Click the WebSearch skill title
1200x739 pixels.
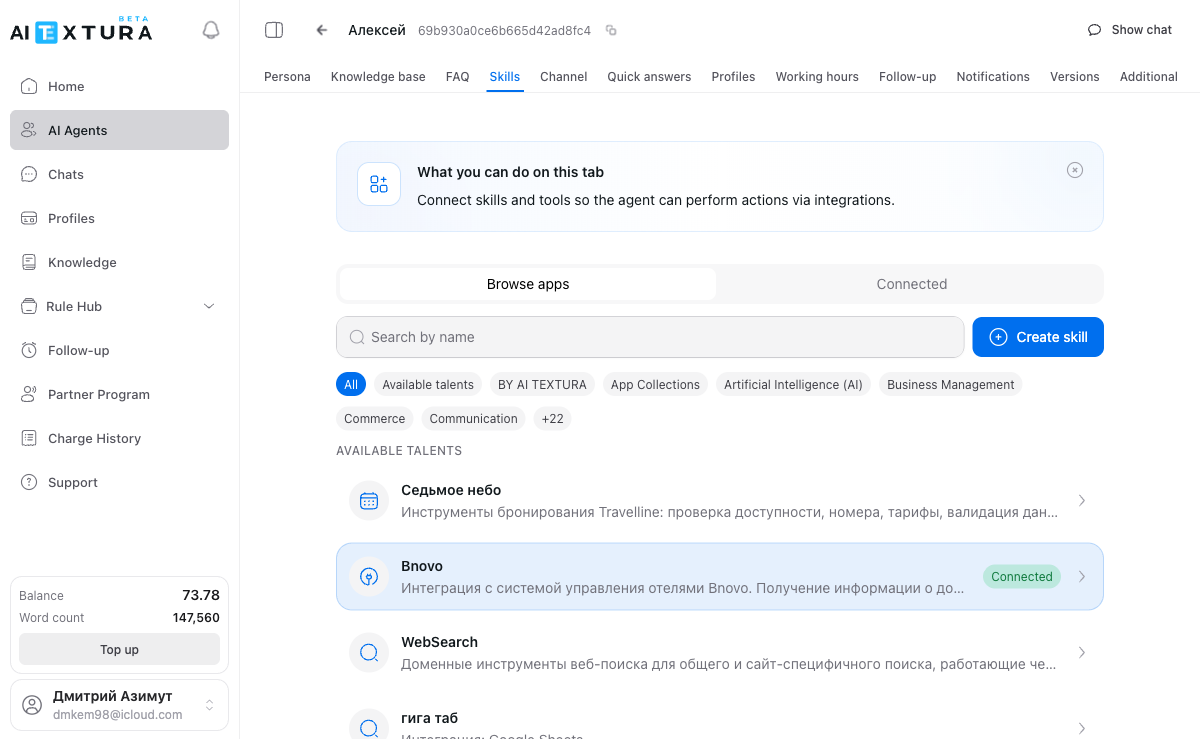[x=439, y=642]
